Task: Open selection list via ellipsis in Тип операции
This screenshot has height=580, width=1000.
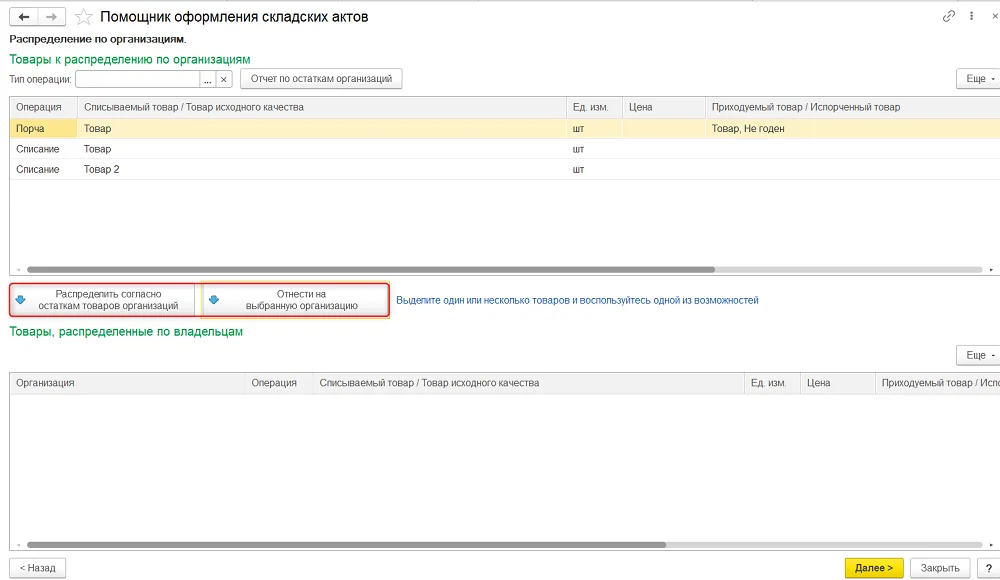Action: pos(208,79)
